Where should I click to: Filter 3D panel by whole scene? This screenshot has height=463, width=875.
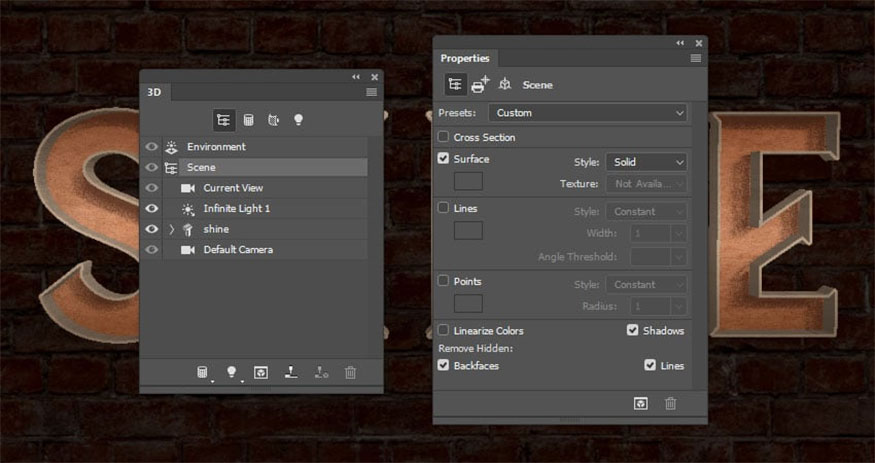tap(223, 120)
